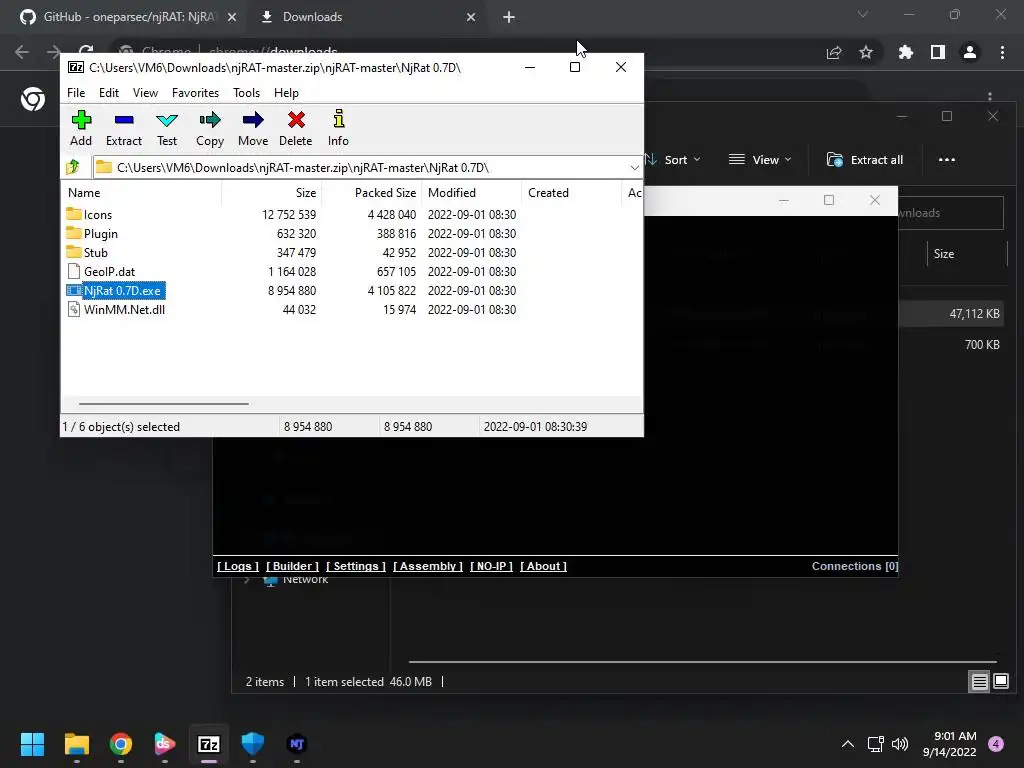The width and height of the screenshot is (1024, 768).
Task: Click the Chrome profile avatar icon
Action: pyautogui.click(x=970, y=52)
